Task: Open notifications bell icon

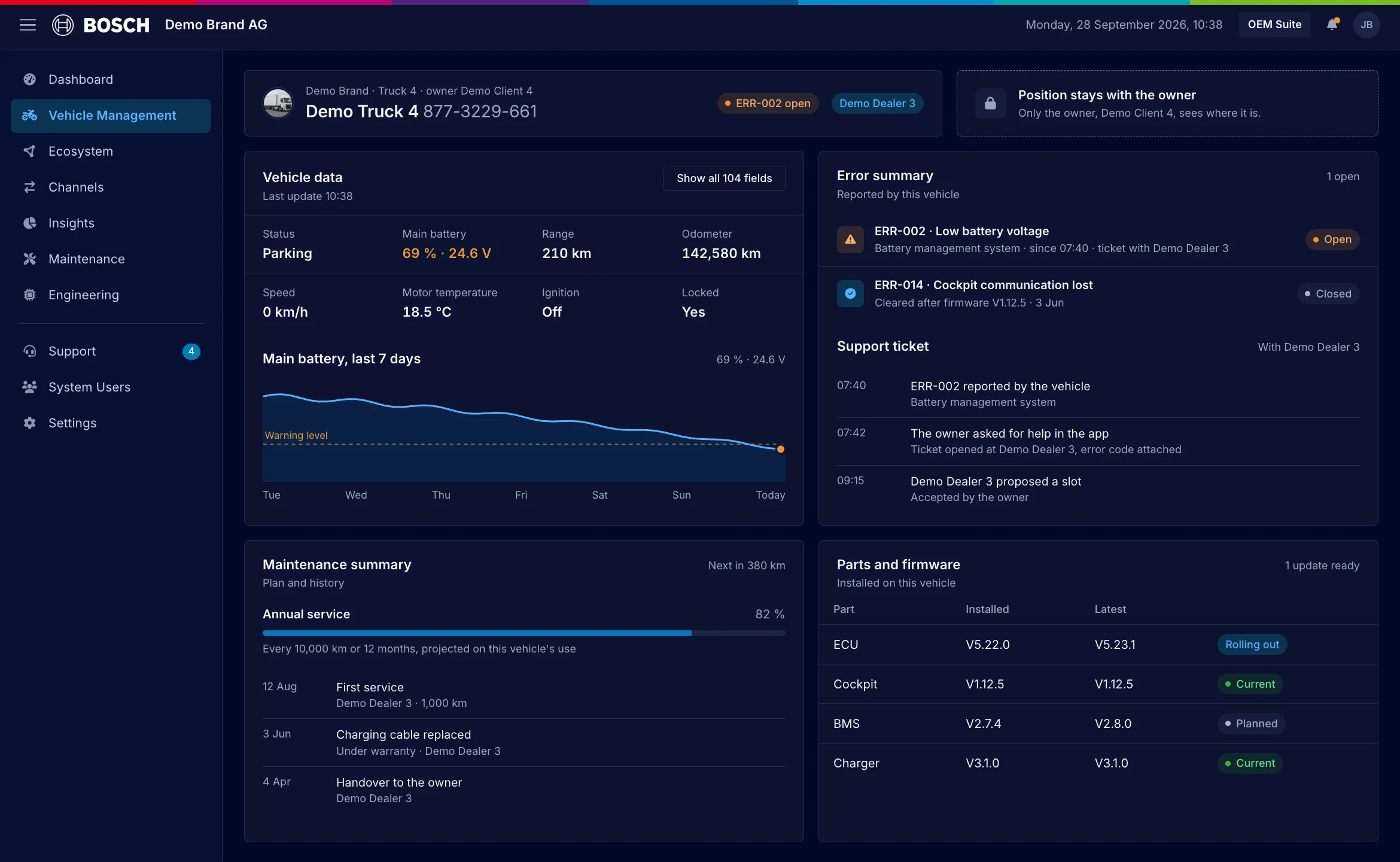Action: click(1332, 25)
